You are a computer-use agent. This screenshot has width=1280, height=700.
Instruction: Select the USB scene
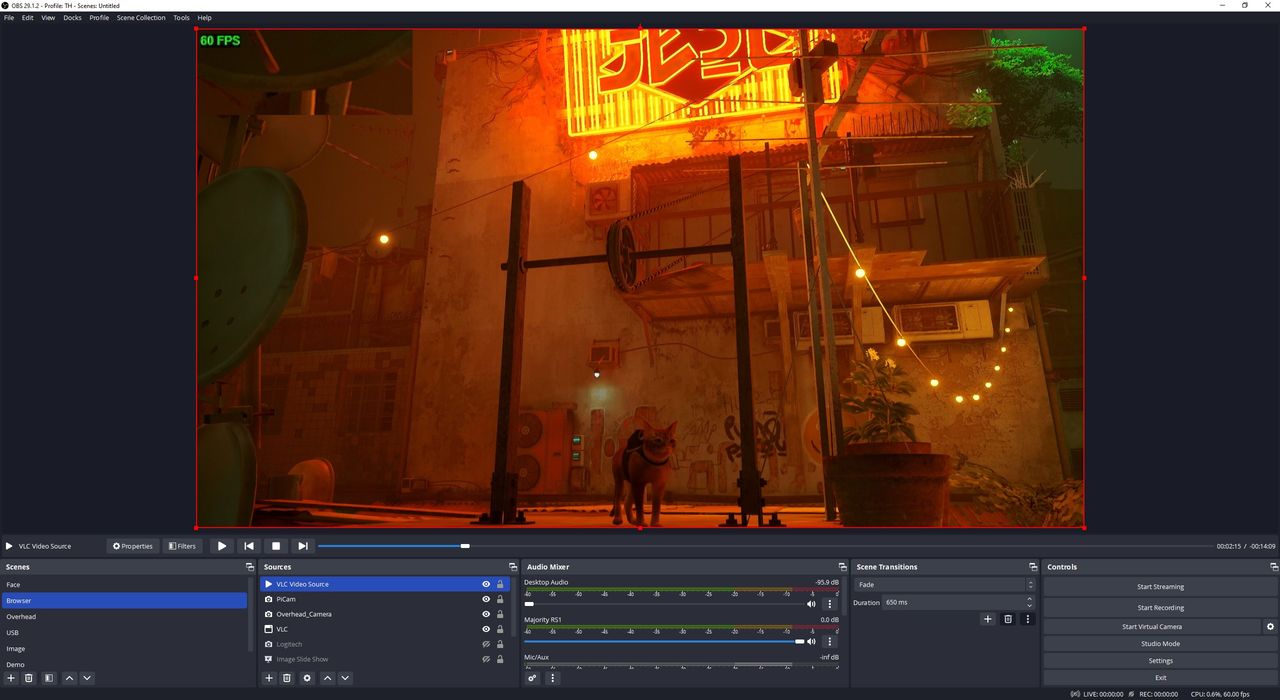point(124,633)
